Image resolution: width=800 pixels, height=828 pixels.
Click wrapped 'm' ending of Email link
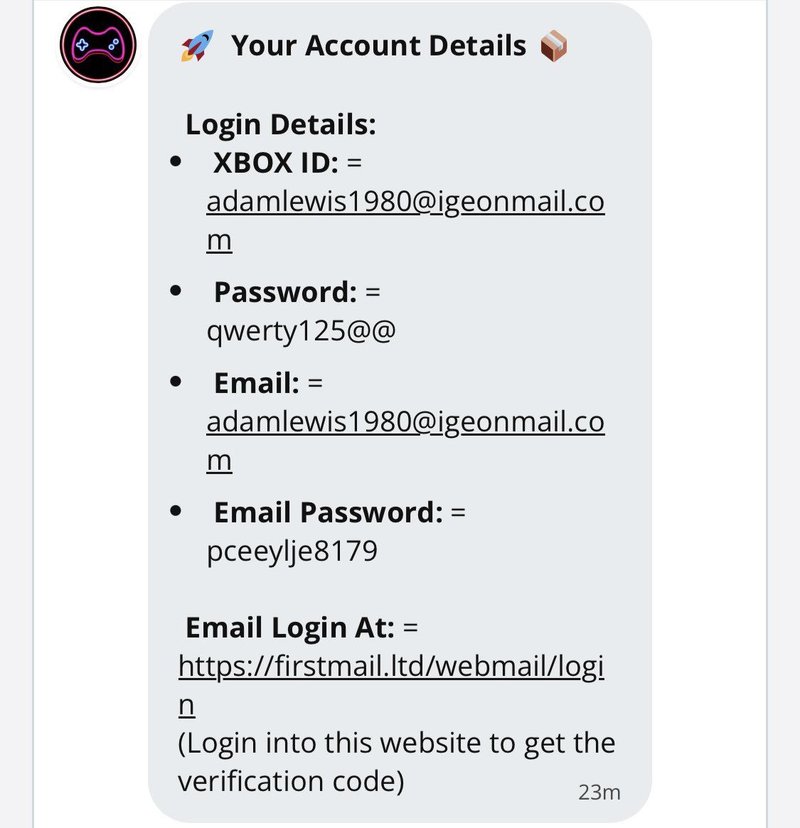point(219,462)
